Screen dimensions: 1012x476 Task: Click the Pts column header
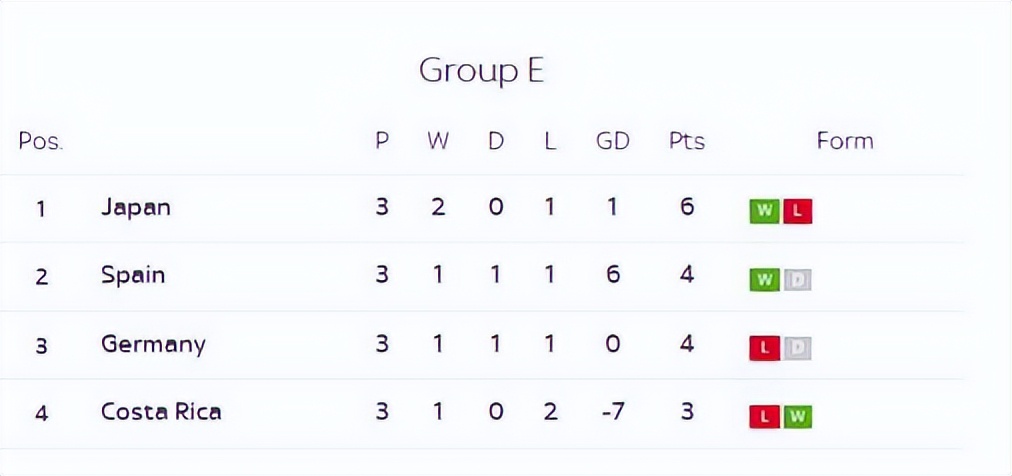[686, 141]
